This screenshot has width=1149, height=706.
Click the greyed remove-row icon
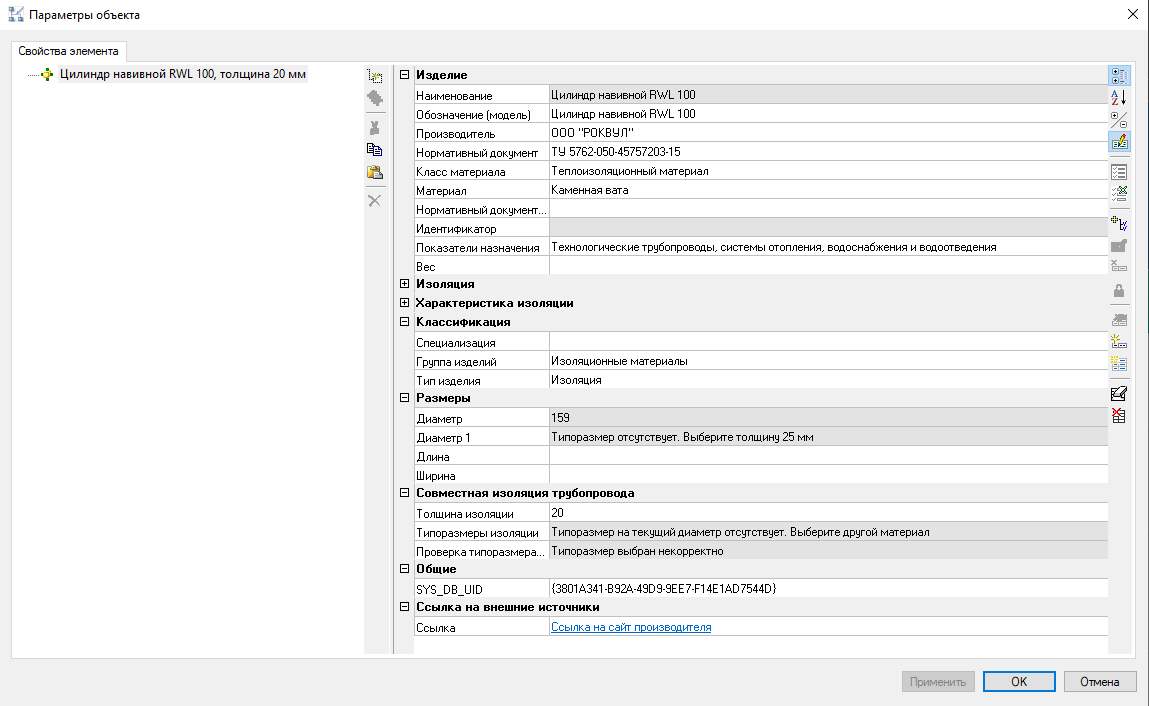[x=1119, y=267]
